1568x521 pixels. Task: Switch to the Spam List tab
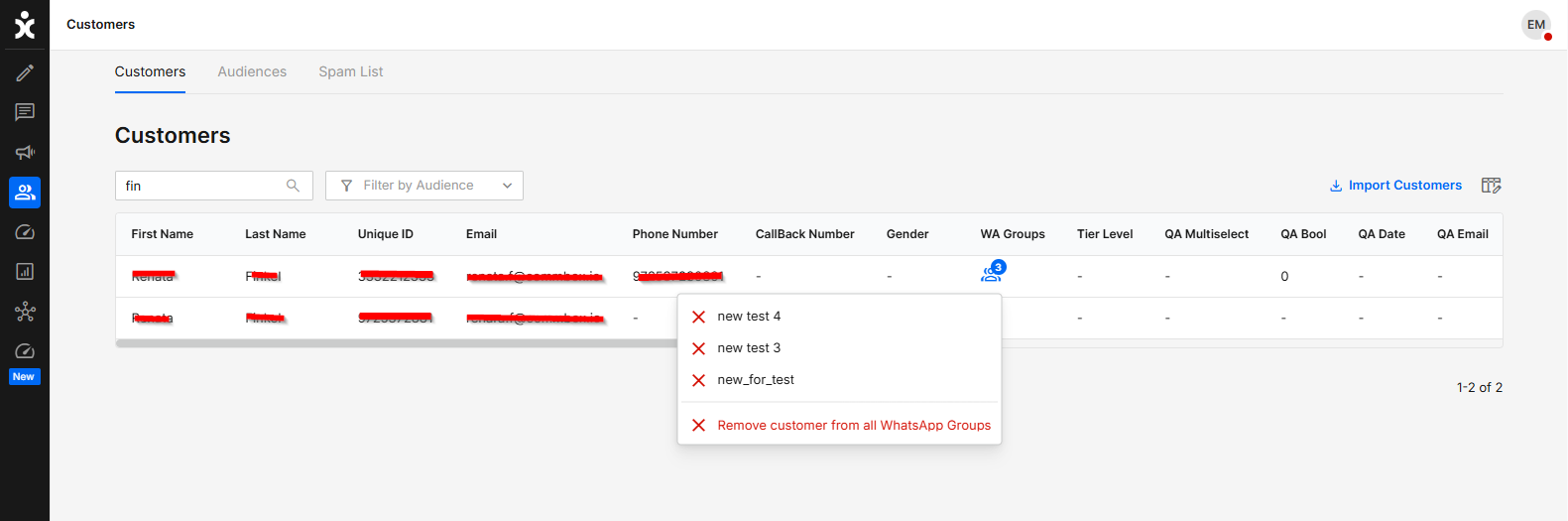click(x=351, y=71)
